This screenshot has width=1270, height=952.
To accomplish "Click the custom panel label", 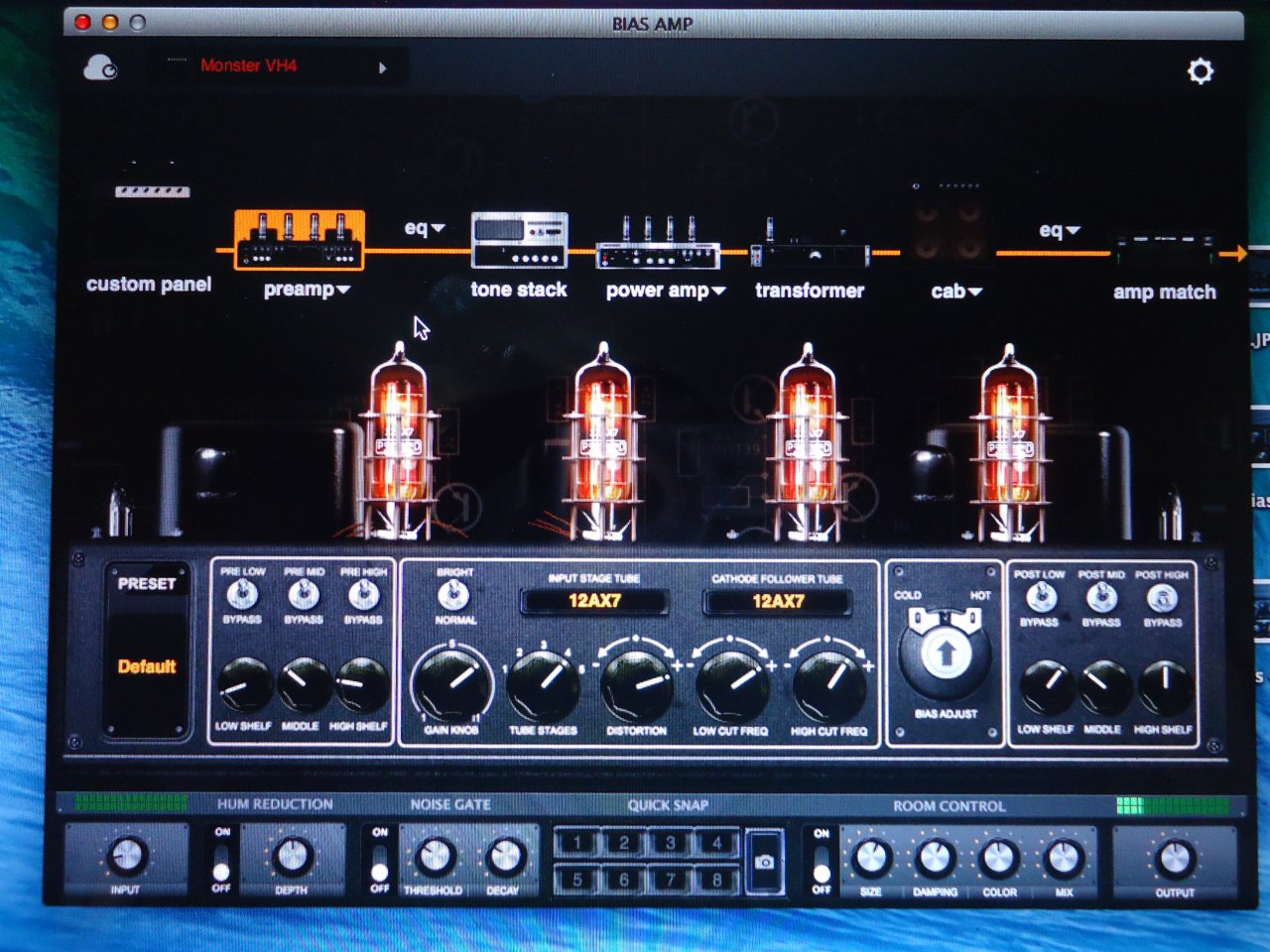I will (149, 285).
